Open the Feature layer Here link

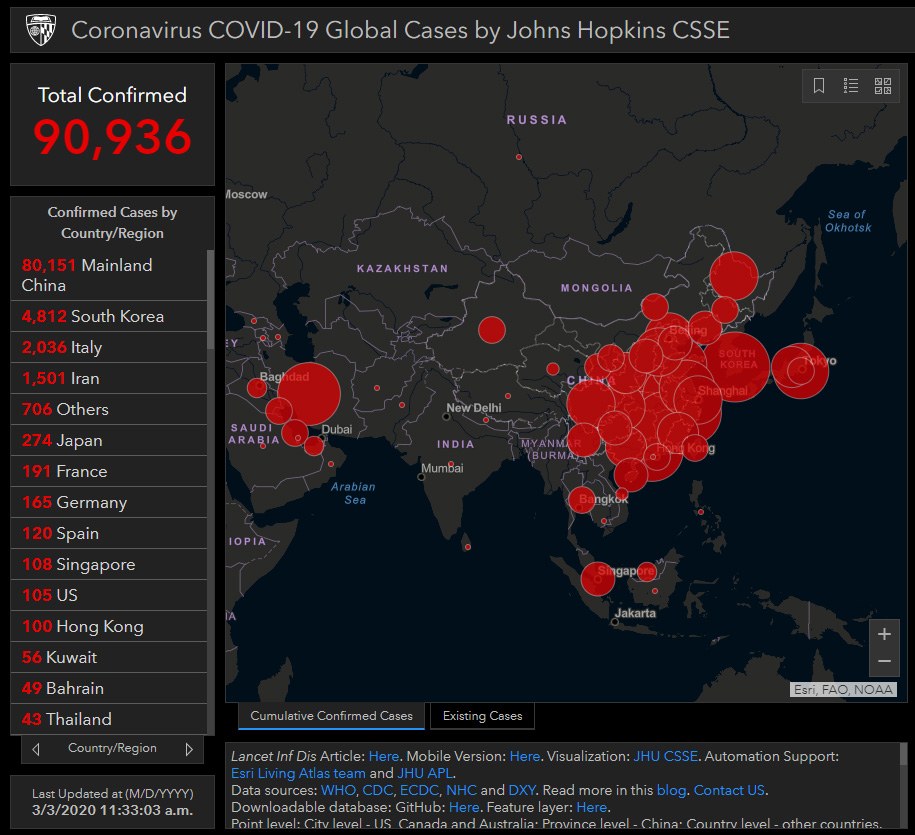592,807
